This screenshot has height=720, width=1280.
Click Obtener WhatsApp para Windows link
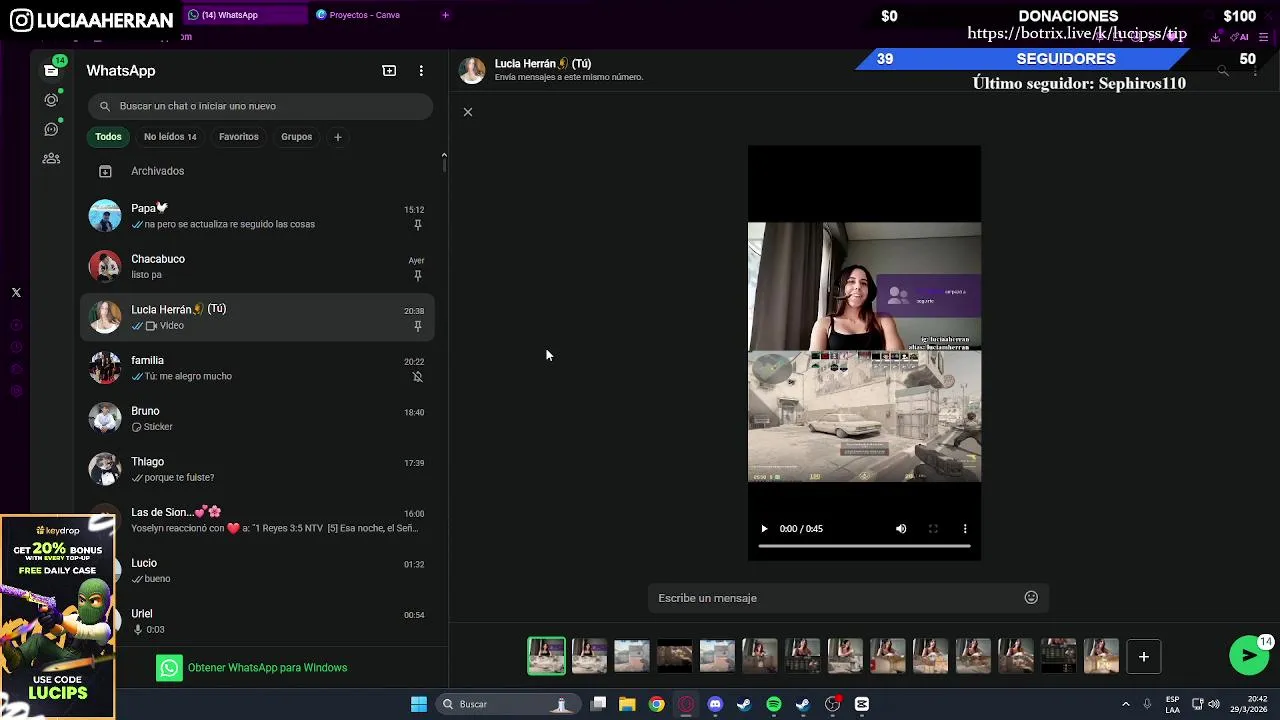[267, 668]
